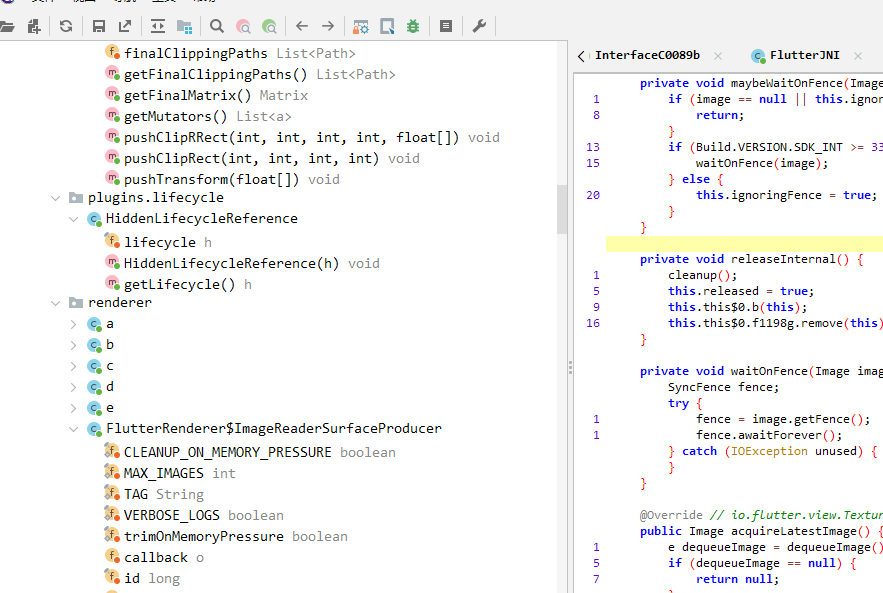Expand class e under renderer

click(73, 408)
